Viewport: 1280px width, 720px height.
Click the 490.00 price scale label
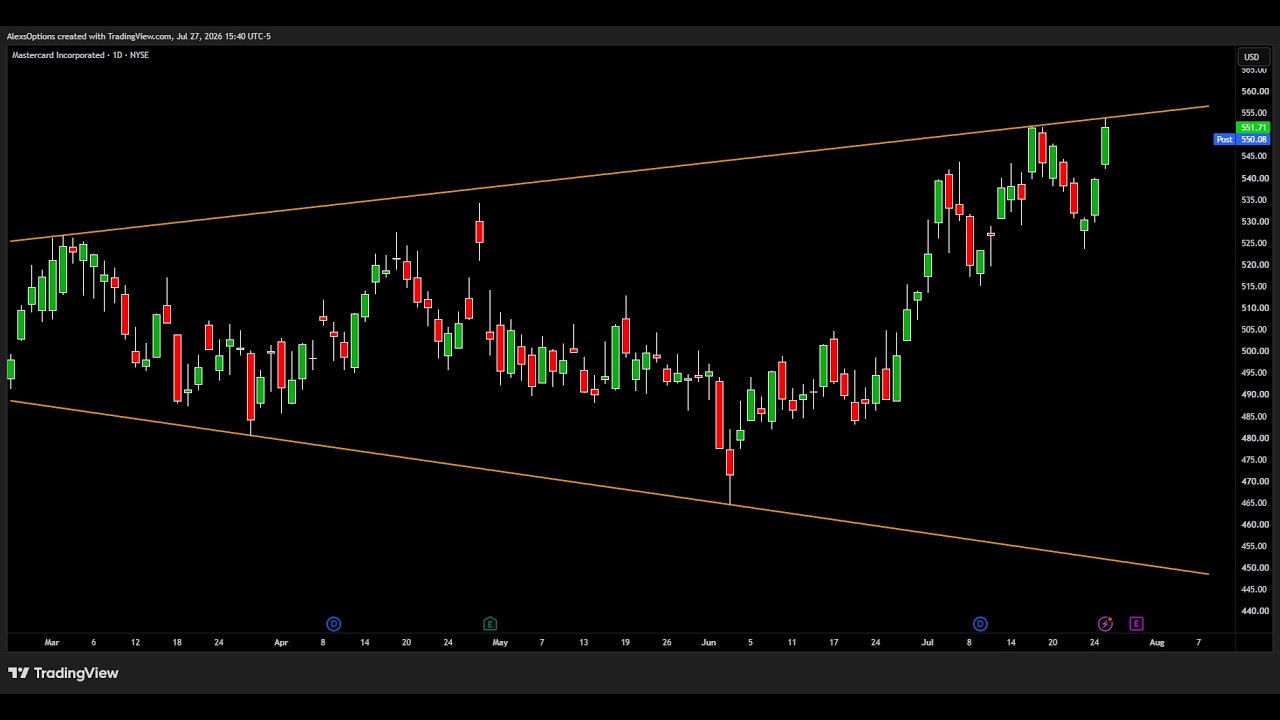coord(1254,395)
